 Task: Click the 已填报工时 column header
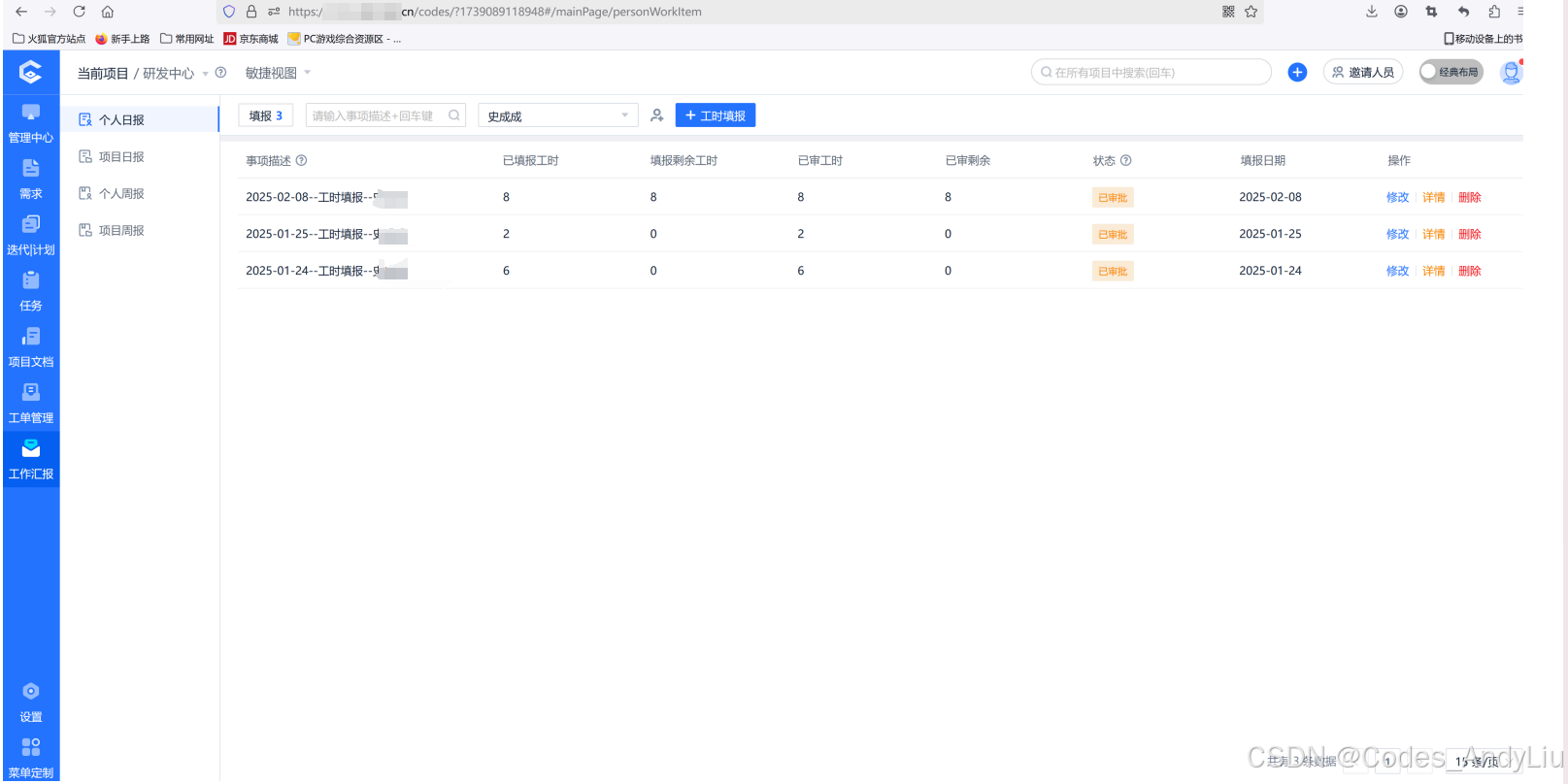point(531,160)
